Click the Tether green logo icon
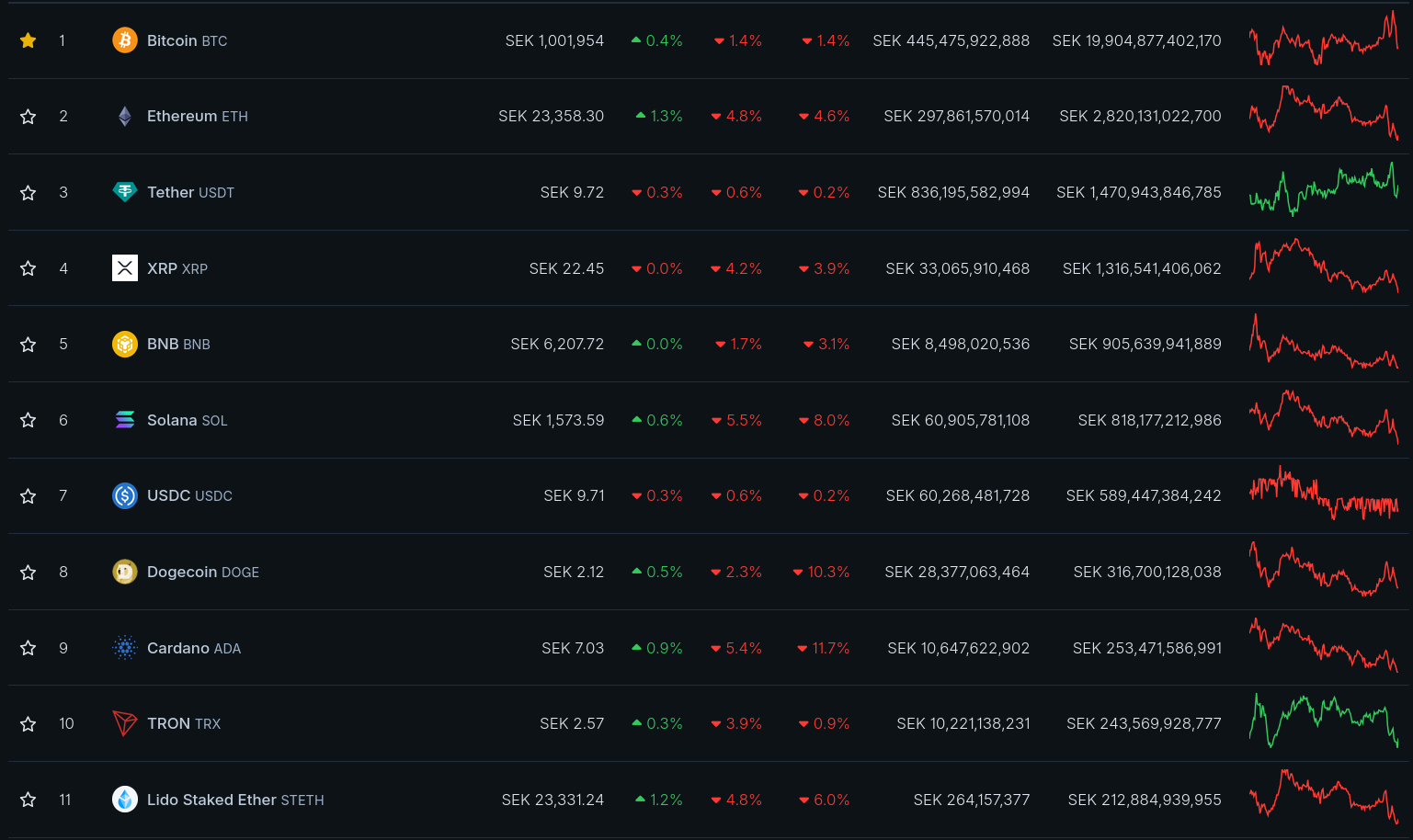The width and height of the screenshot is (1413, 840). pyautogui.click(x=125, y=192)
